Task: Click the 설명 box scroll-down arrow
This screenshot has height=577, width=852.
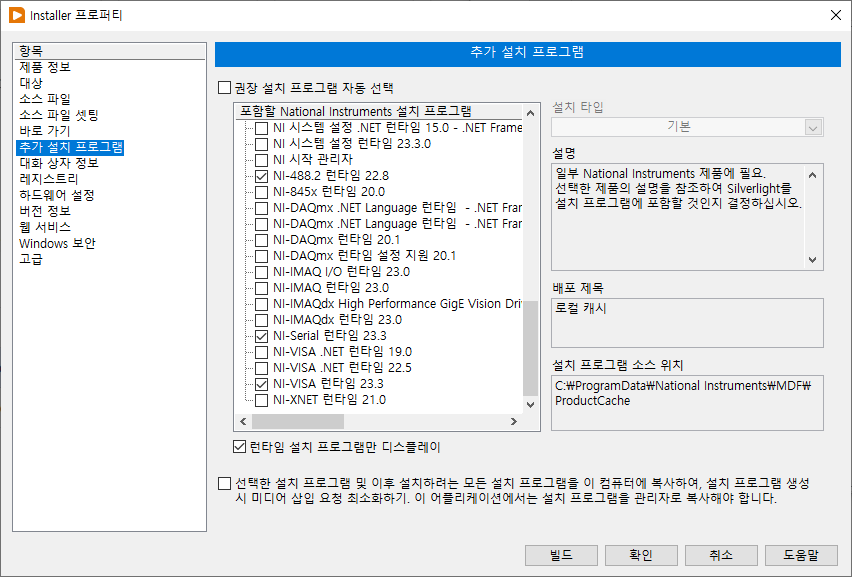Action: point(812,260)
